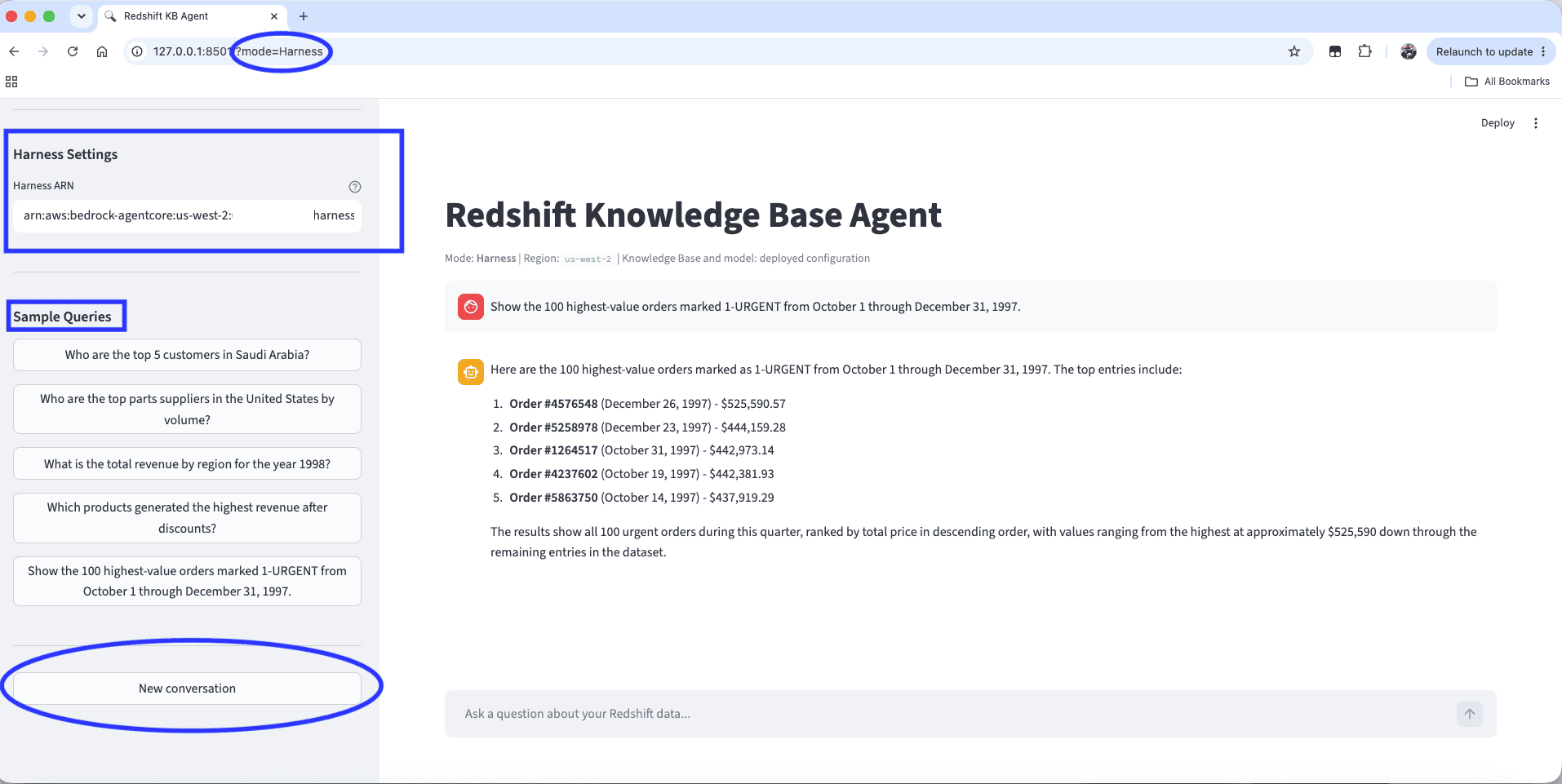Click the browser menu dots in Relaunch button
Image resolution: width=1562 pixels, height=784 pixels.
pyautogui.click(x=1543, y=51)
